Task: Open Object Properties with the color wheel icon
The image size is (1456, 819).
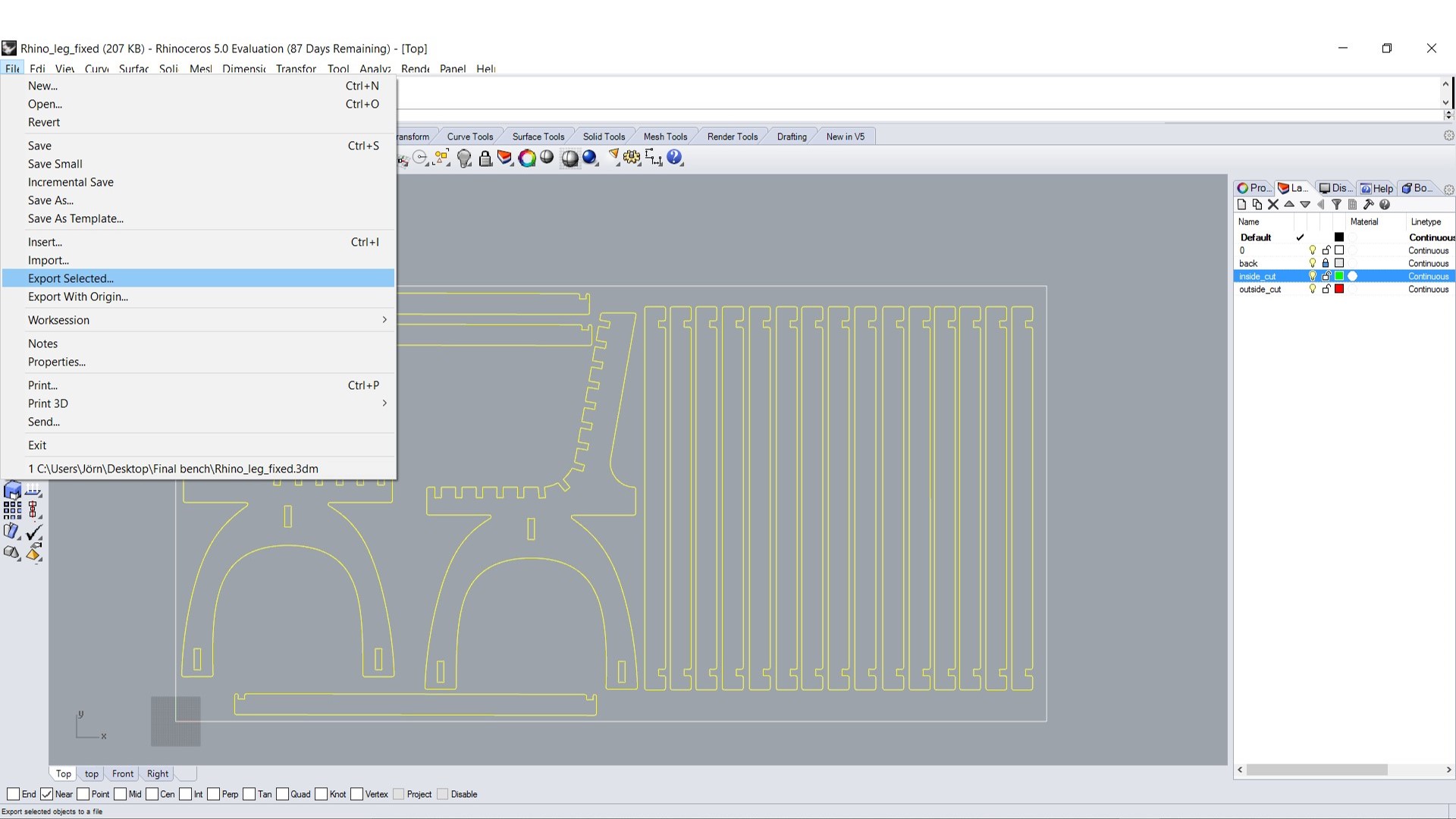Action: tap(527, 158)
